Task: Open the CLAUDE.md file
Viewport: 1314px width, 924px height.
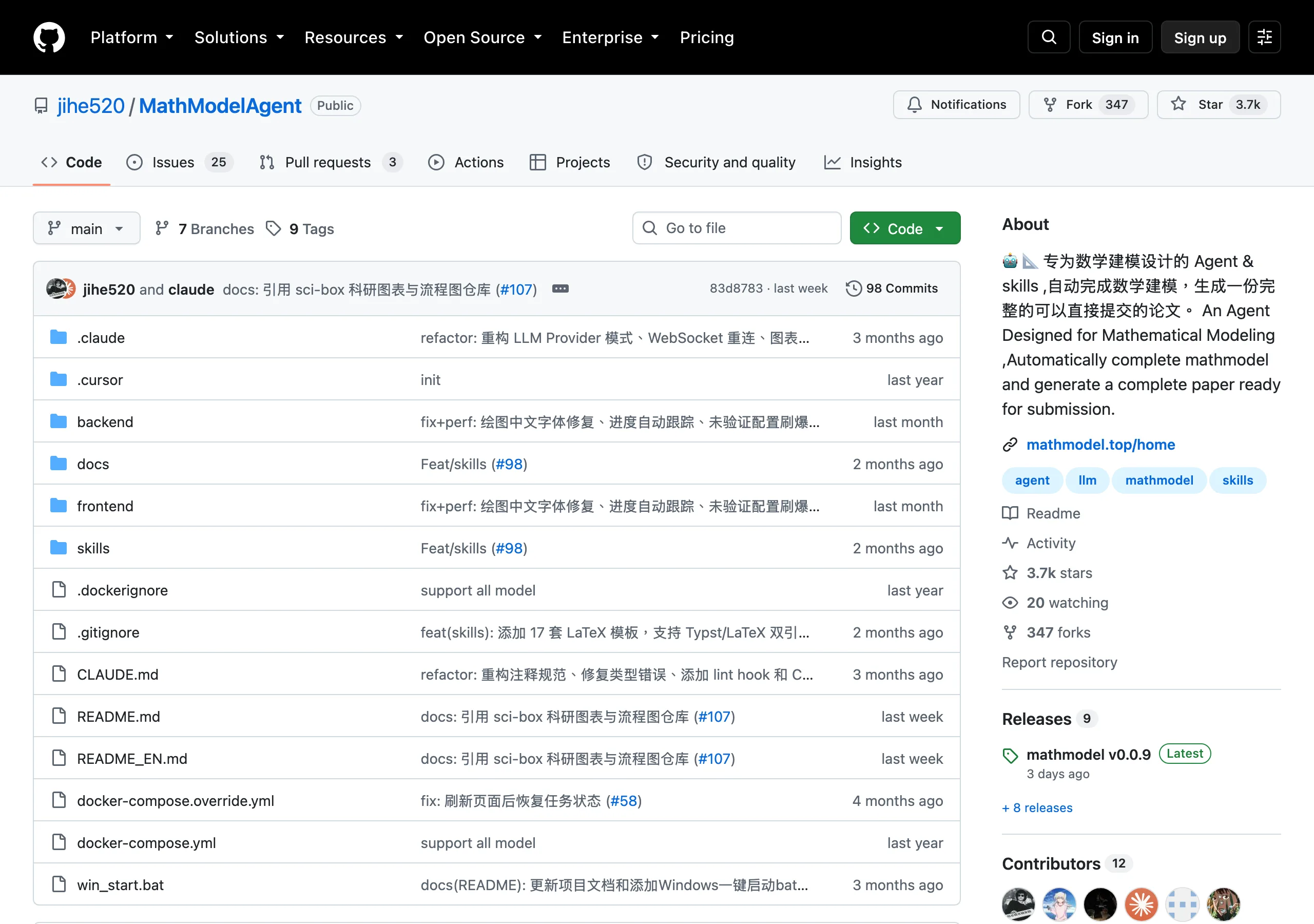Action: [x=118, y=675]
